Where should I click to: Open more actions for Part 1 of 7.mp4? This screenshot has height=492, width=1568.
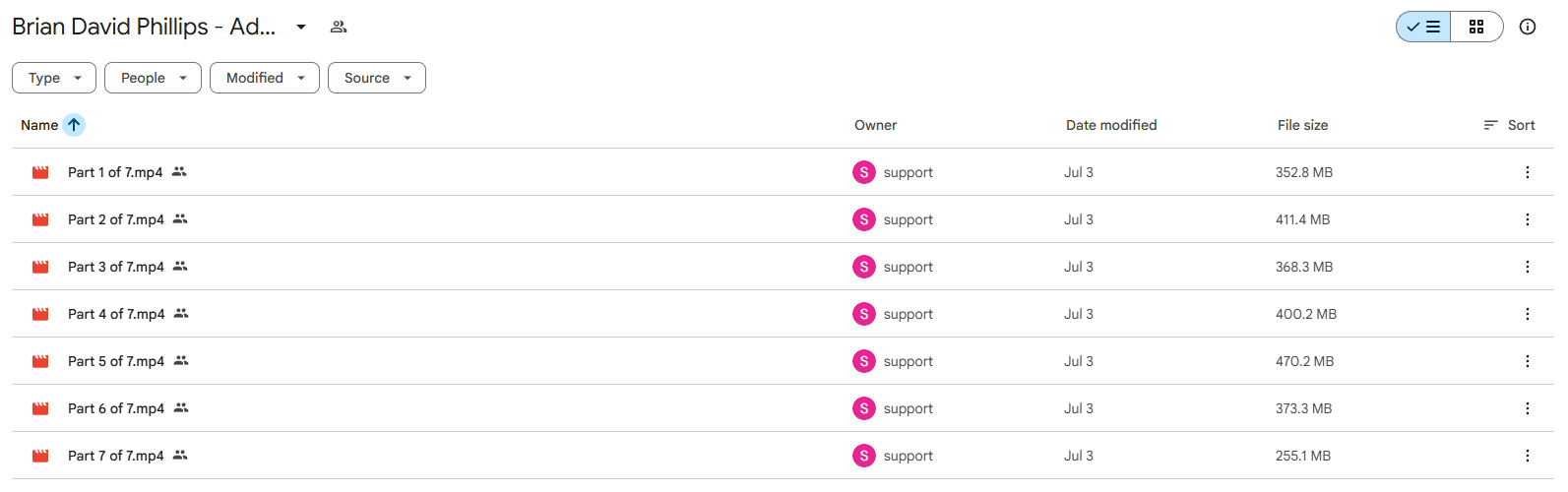coord(1528,172)
